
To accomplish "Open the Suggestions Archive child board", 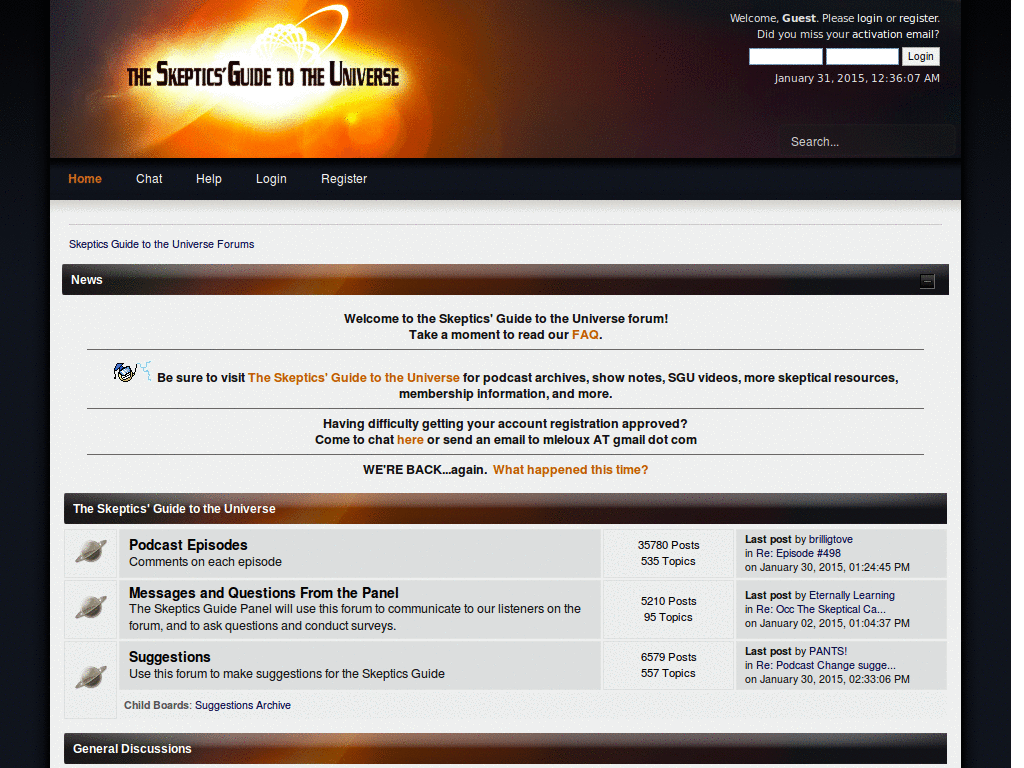I will click(243, 705).
